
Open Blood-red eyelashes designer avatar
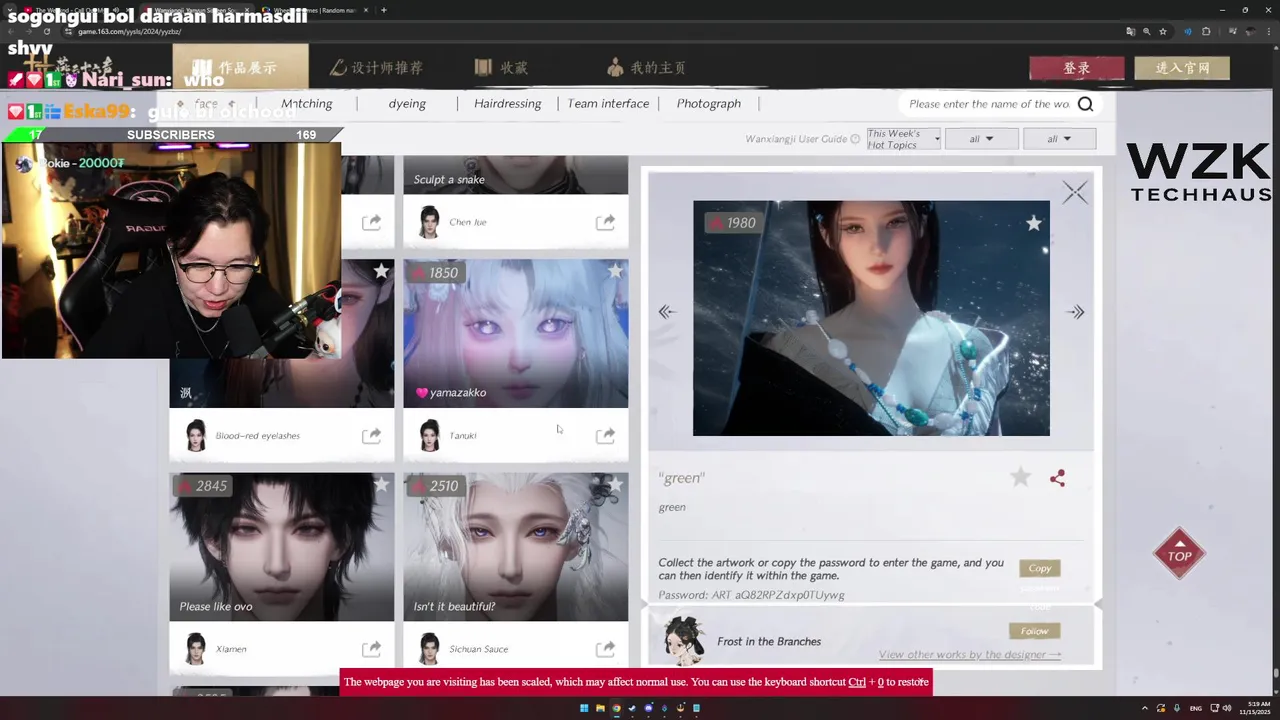(x=195, y=435)
